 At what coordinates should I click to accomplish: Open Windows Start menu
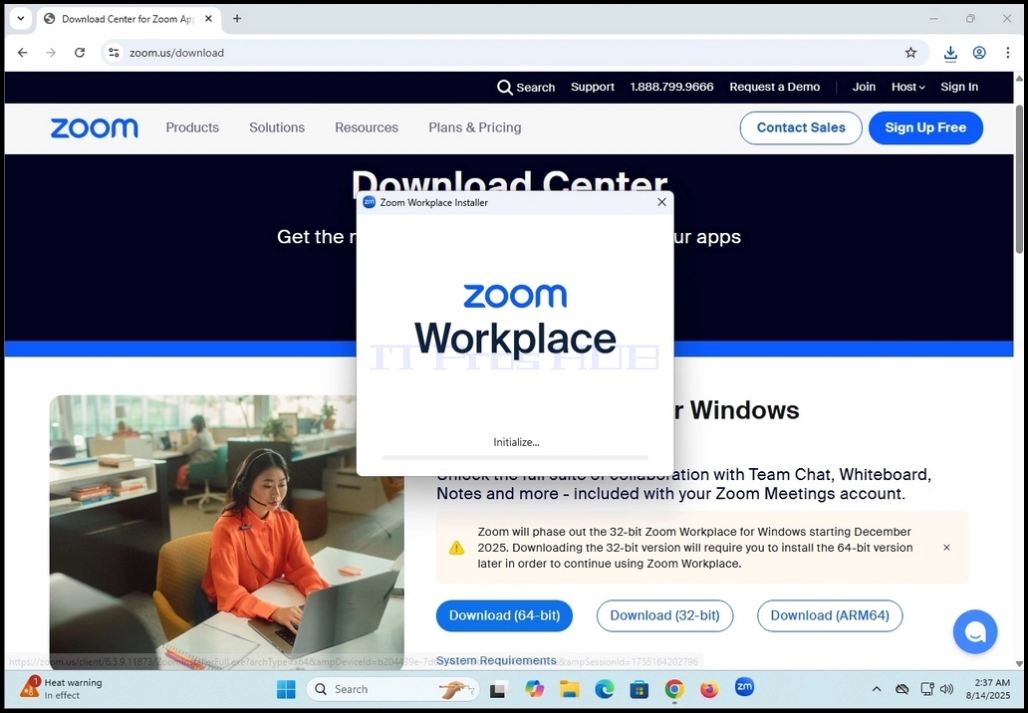pos(286,689)
